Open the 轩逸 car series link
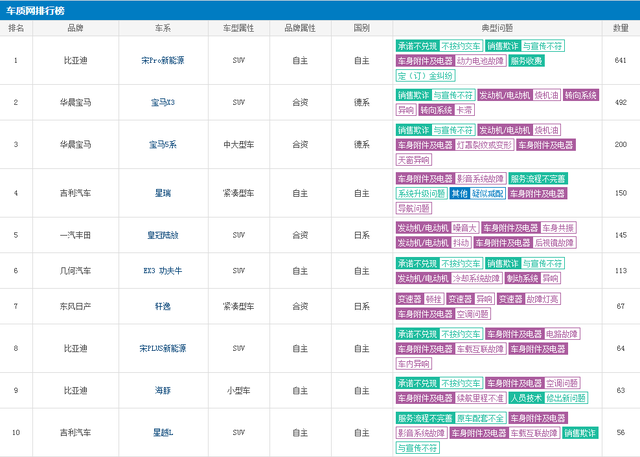The image size is (640, 457). (163, 306)
